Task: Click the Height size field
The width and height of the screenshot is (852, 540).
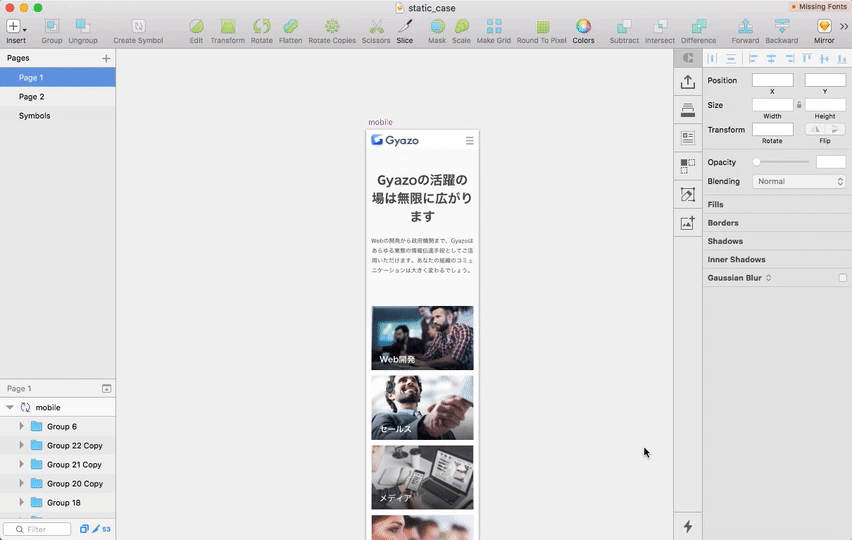Action: tap(825, 105)
